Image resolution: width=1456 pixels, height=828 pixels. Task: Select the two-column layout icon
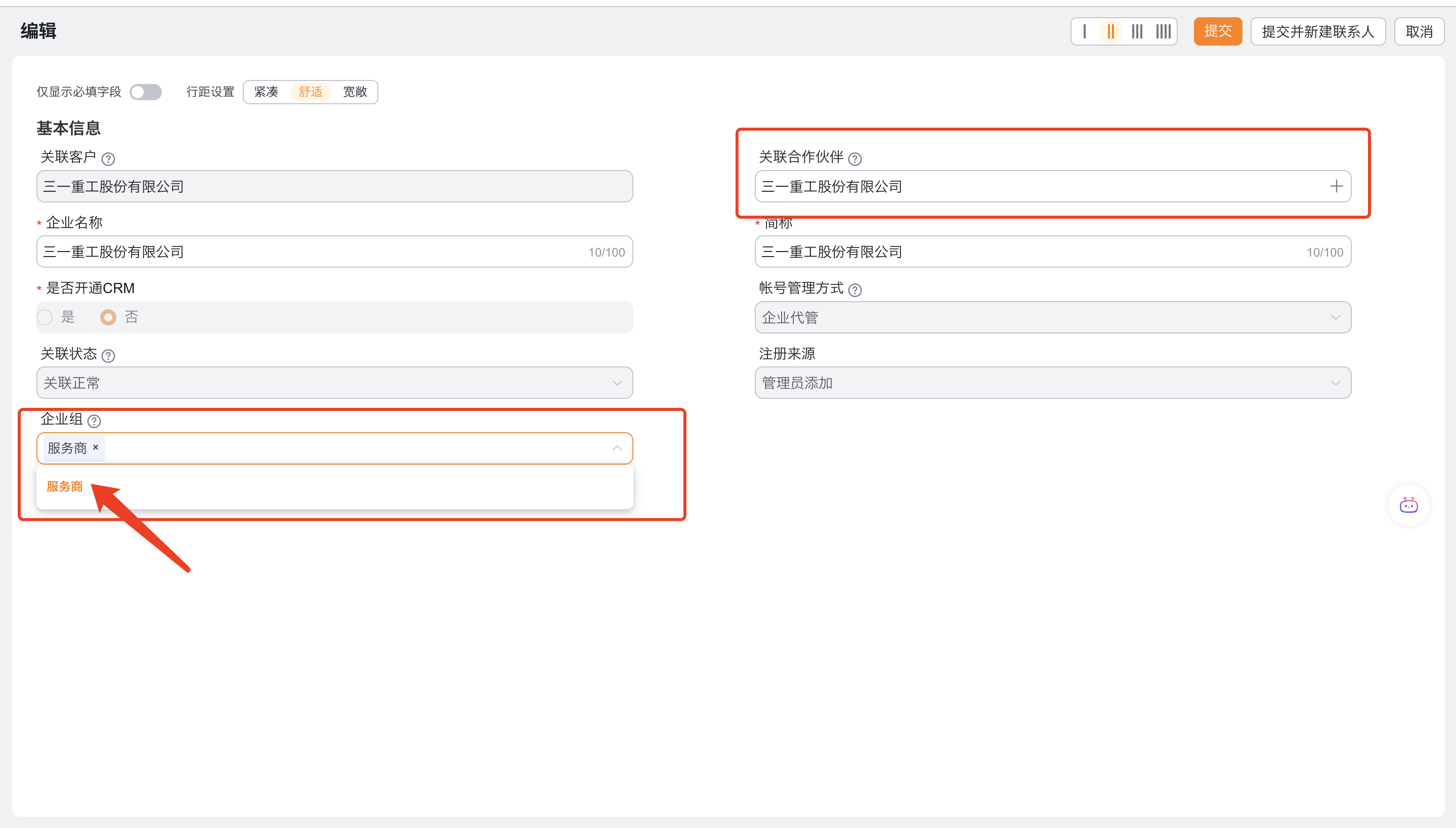click(x=1110, y=31)
